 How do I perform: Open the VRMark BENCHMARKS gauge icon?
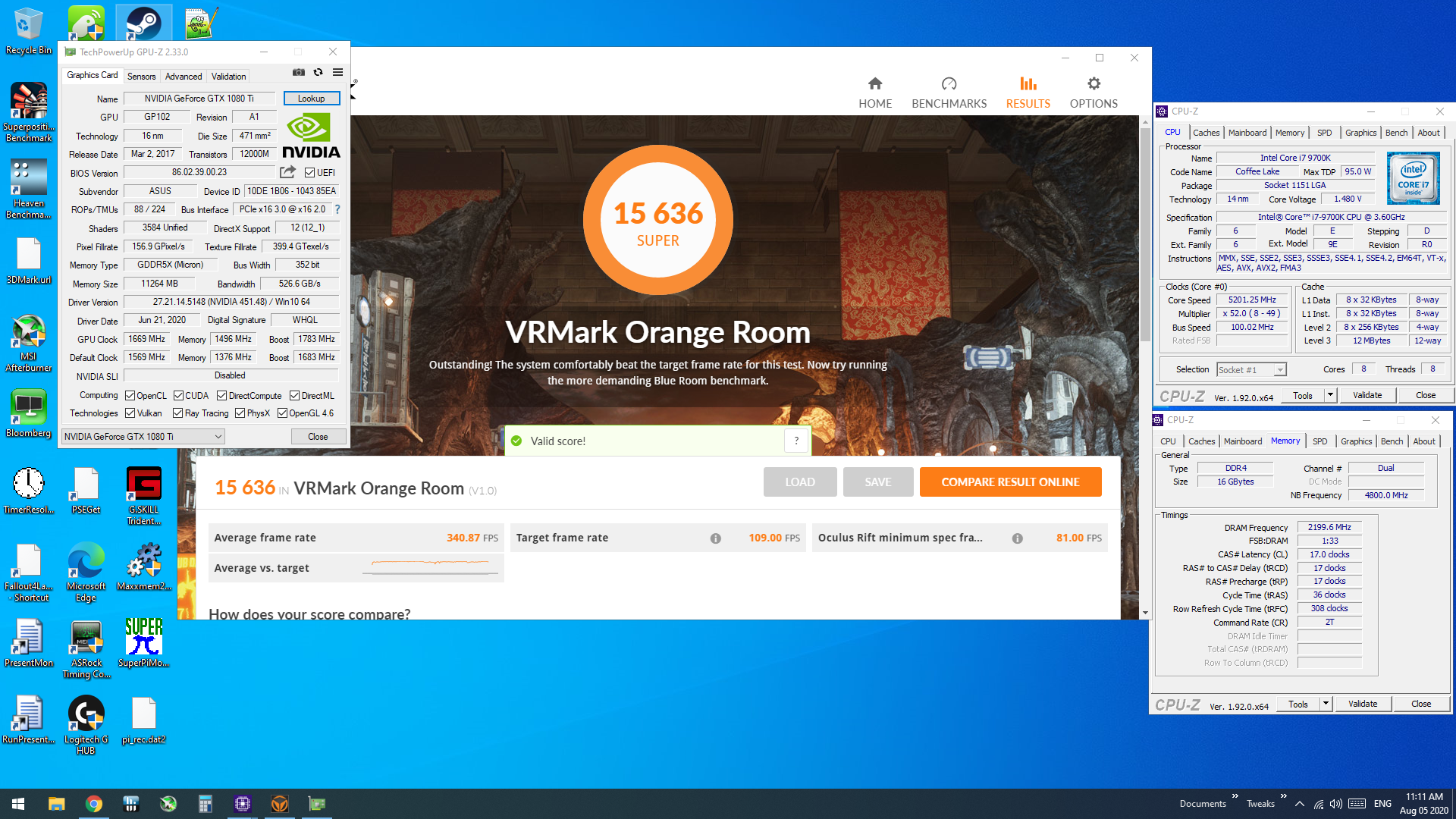click(949, 83)
